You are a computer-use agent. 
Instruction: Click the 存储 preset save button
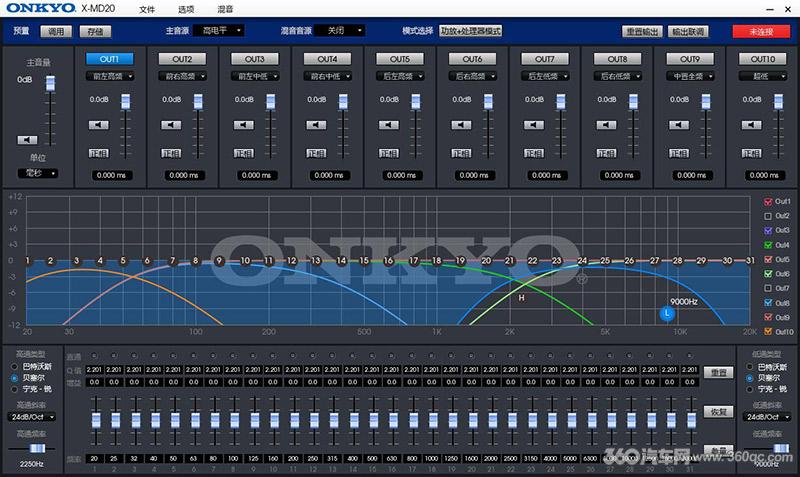coord(95,31)
